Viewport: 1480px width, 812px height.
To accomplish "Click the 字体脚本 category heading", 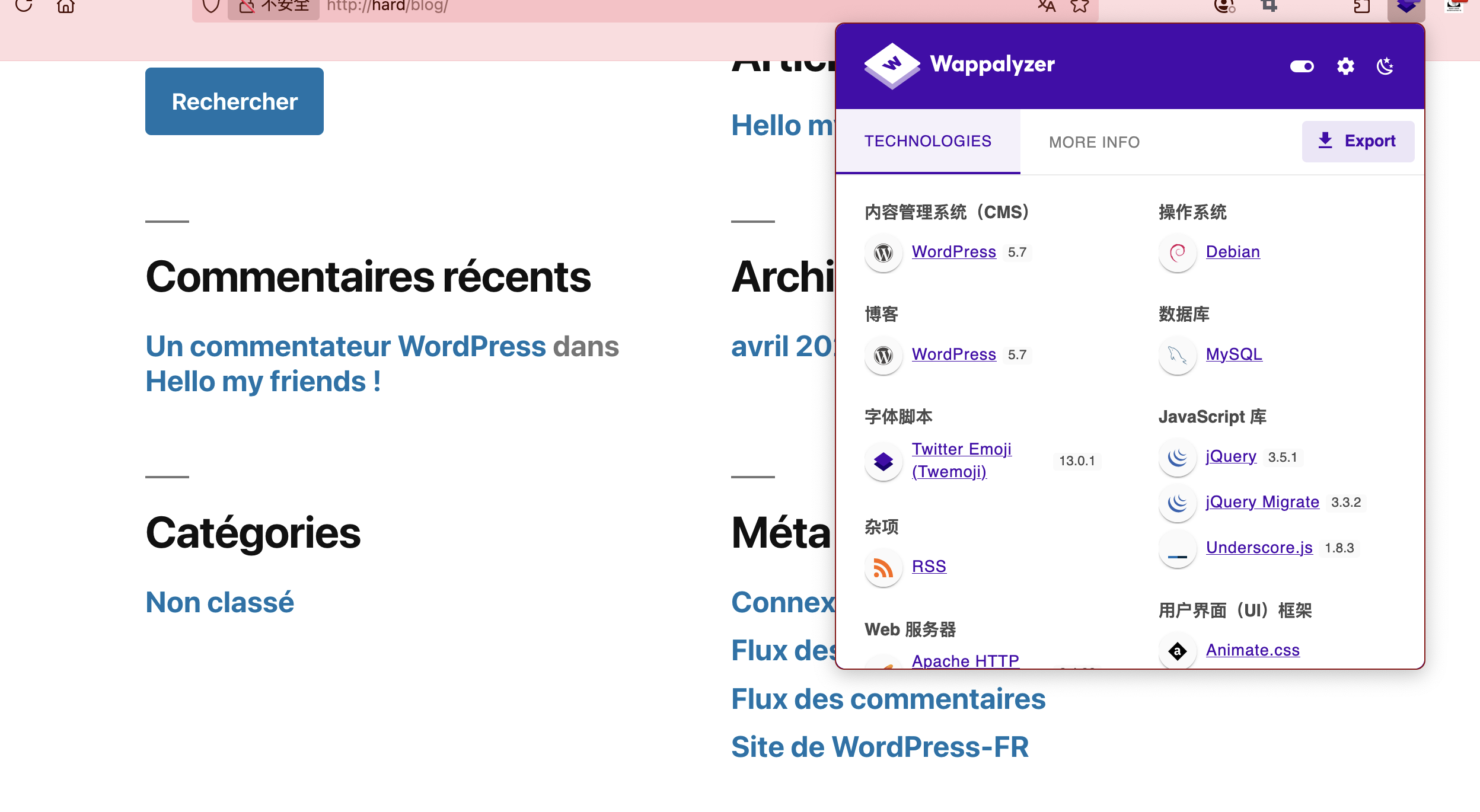I will (898, 417).
